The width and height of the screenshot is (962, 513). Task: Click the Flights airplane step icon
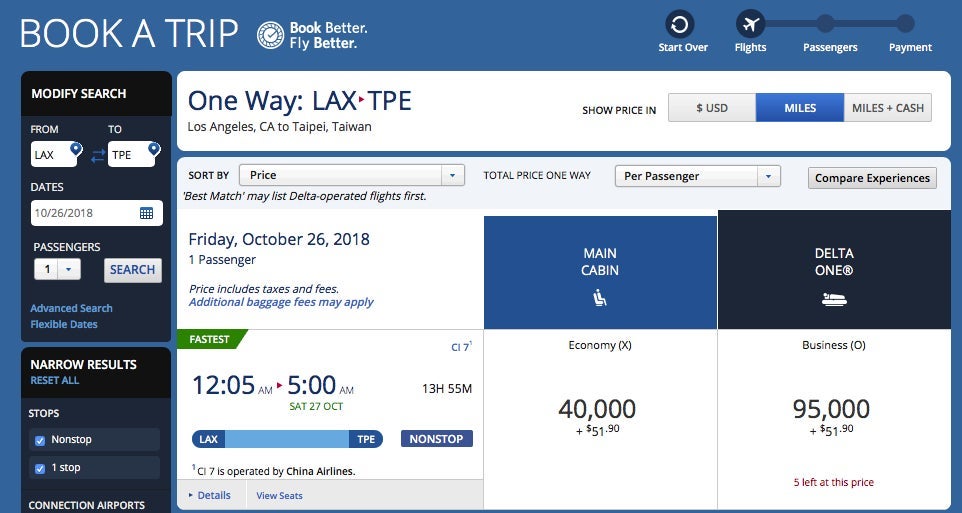tap(750, 24)
